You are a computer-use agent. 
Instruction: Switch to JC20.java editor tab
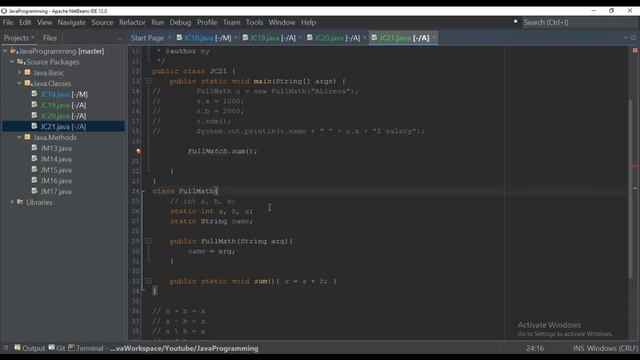coord(333,38)
